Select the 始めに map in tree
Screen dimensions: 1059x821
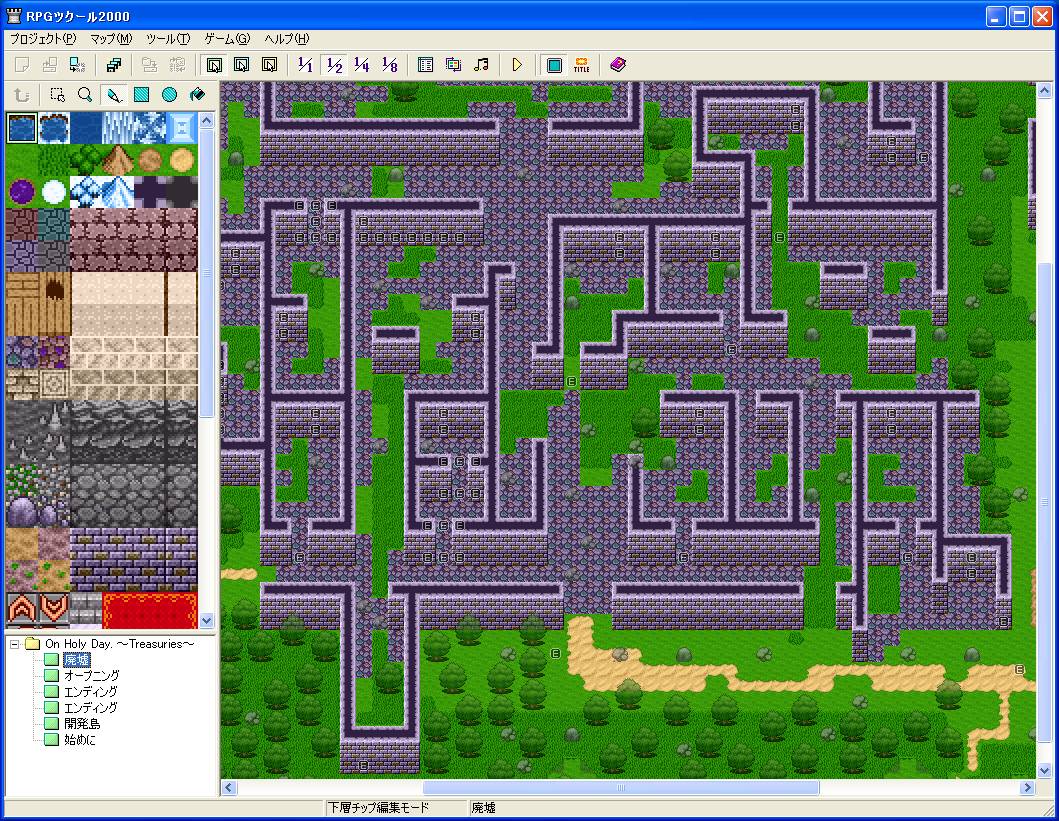coord(80,740)
